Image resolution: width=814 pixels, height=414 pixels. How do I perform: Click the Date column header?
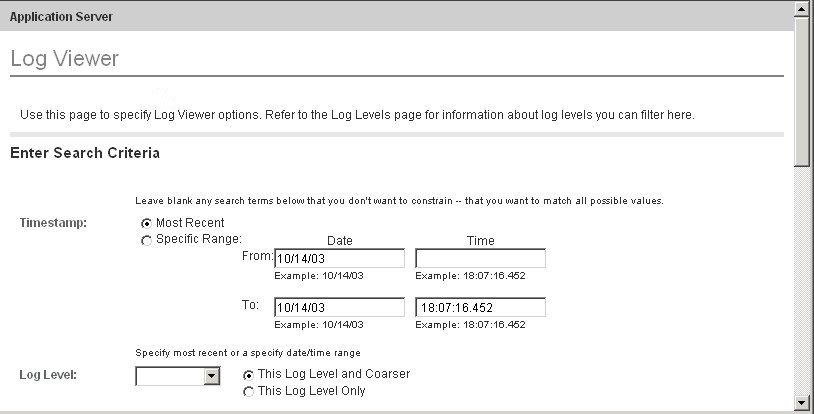pos(339,240)
